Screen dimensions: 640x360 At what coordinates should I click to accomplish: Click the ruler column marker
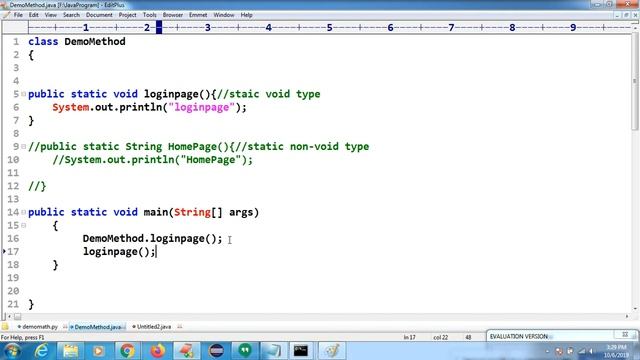click(x=159, y=27)
